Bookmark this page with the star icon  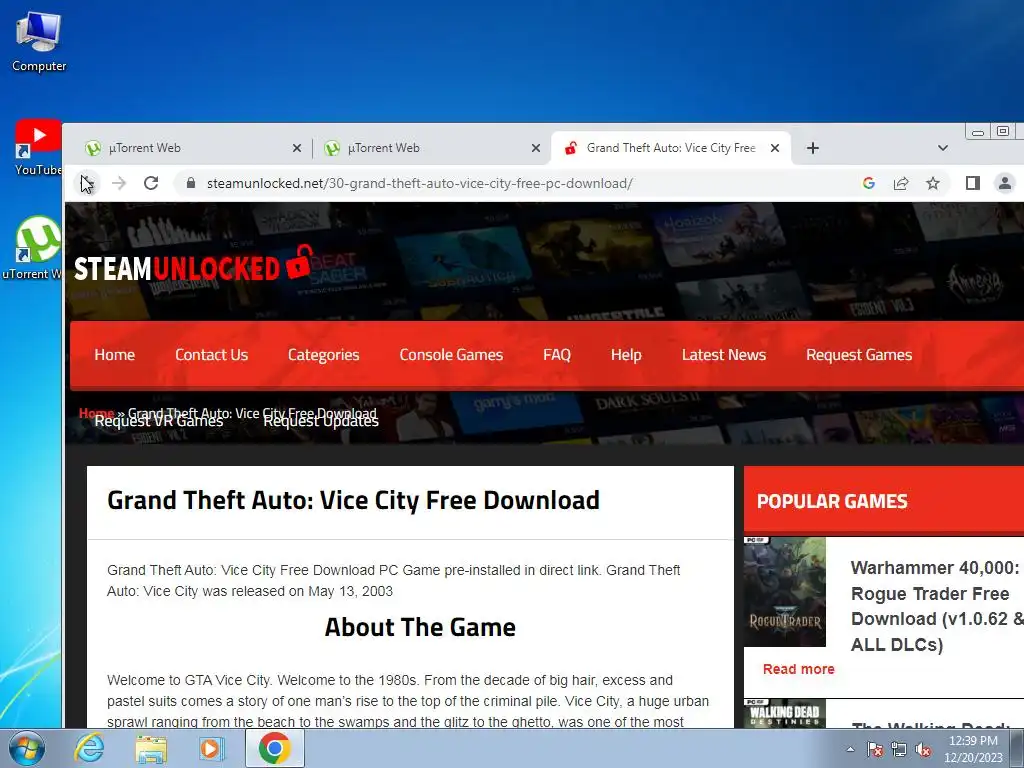[933, 184]
